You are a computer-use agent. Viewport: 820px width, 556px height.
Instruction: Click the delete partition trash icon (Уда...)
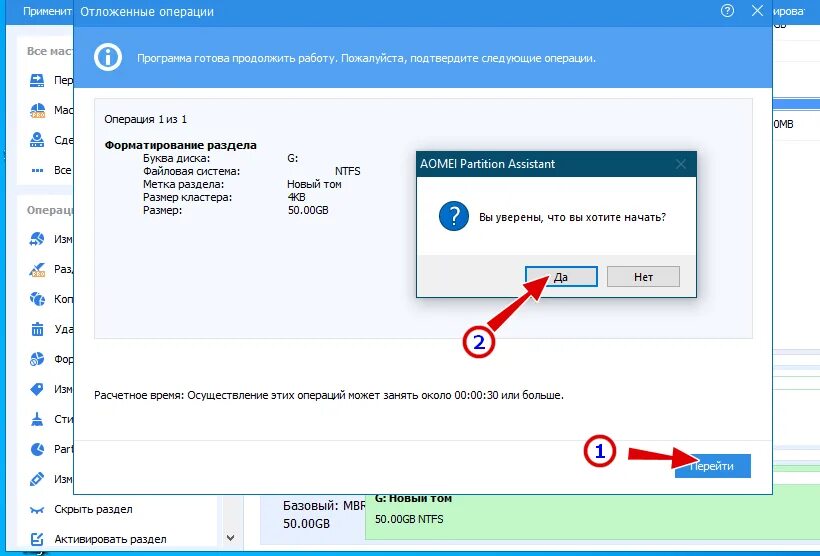[37, 329]
